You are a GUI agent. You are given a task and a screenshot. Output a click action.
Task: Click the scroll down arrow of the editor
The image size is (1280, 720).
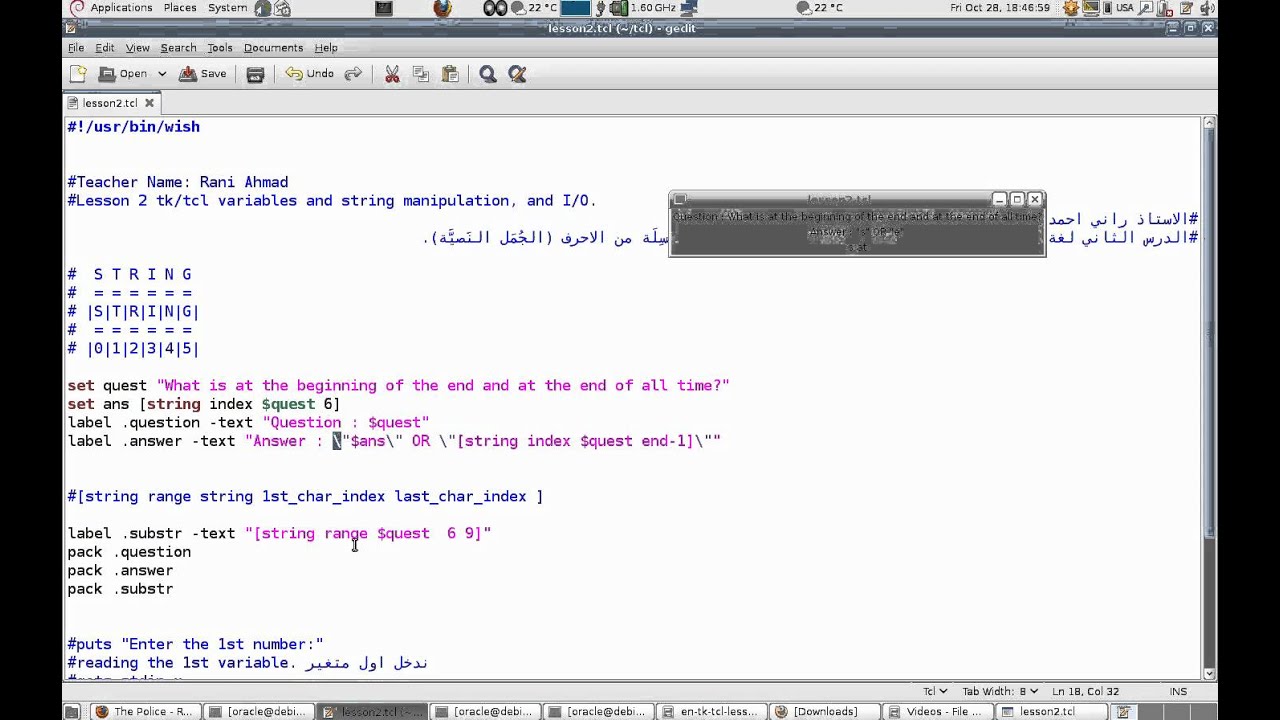click(x=1209, y=673)
